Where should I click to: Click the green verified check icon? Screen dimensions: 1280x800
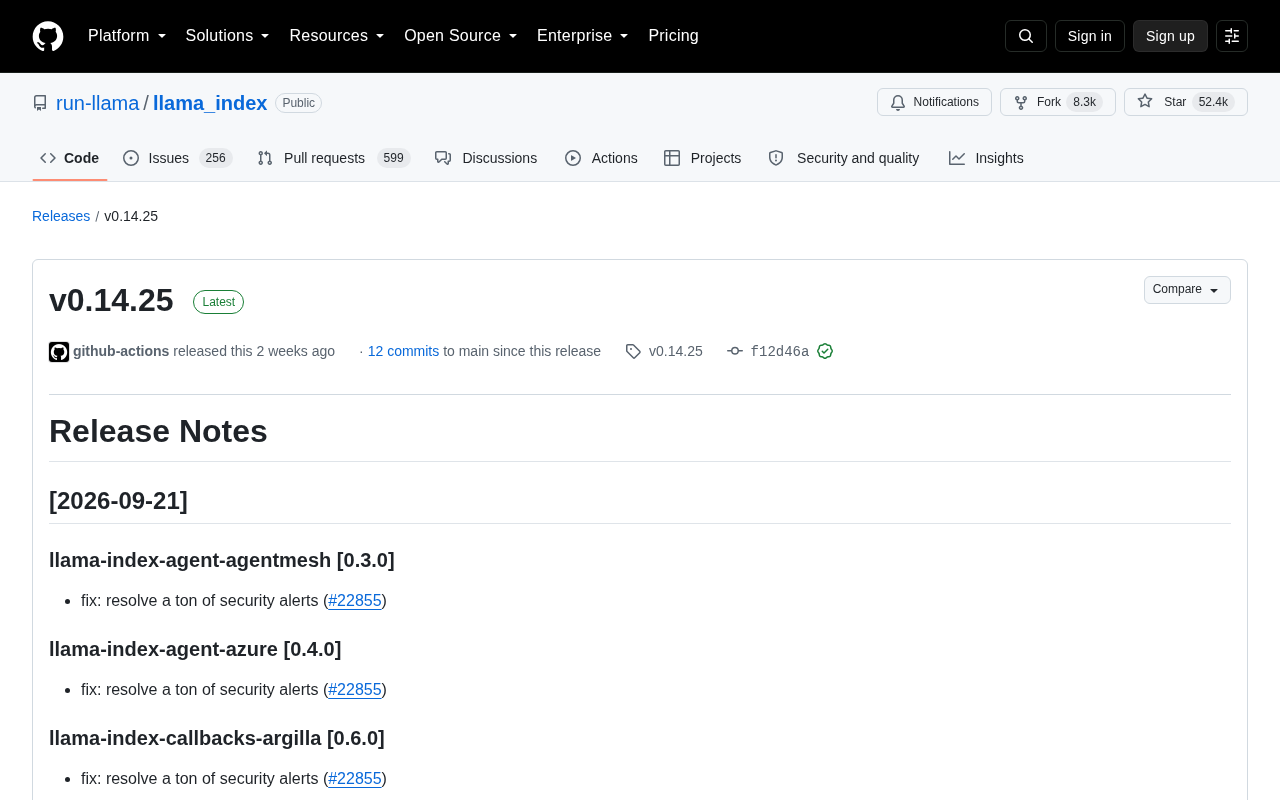(x=825, y=351)
